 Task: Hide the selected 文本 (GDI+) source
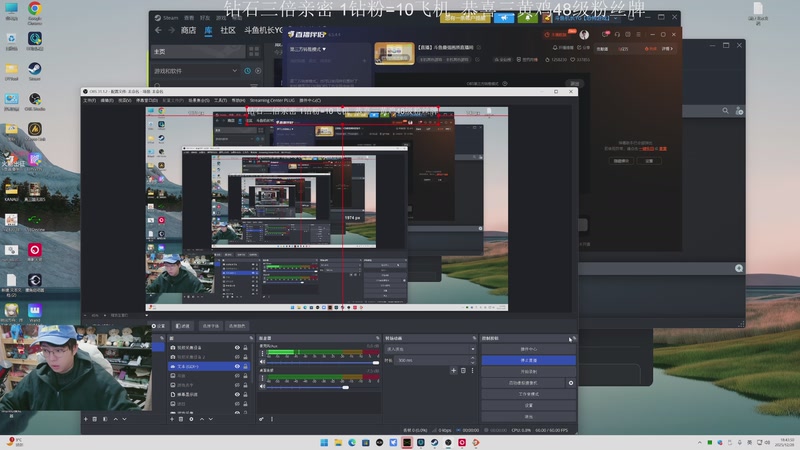[x=237, y=366]
